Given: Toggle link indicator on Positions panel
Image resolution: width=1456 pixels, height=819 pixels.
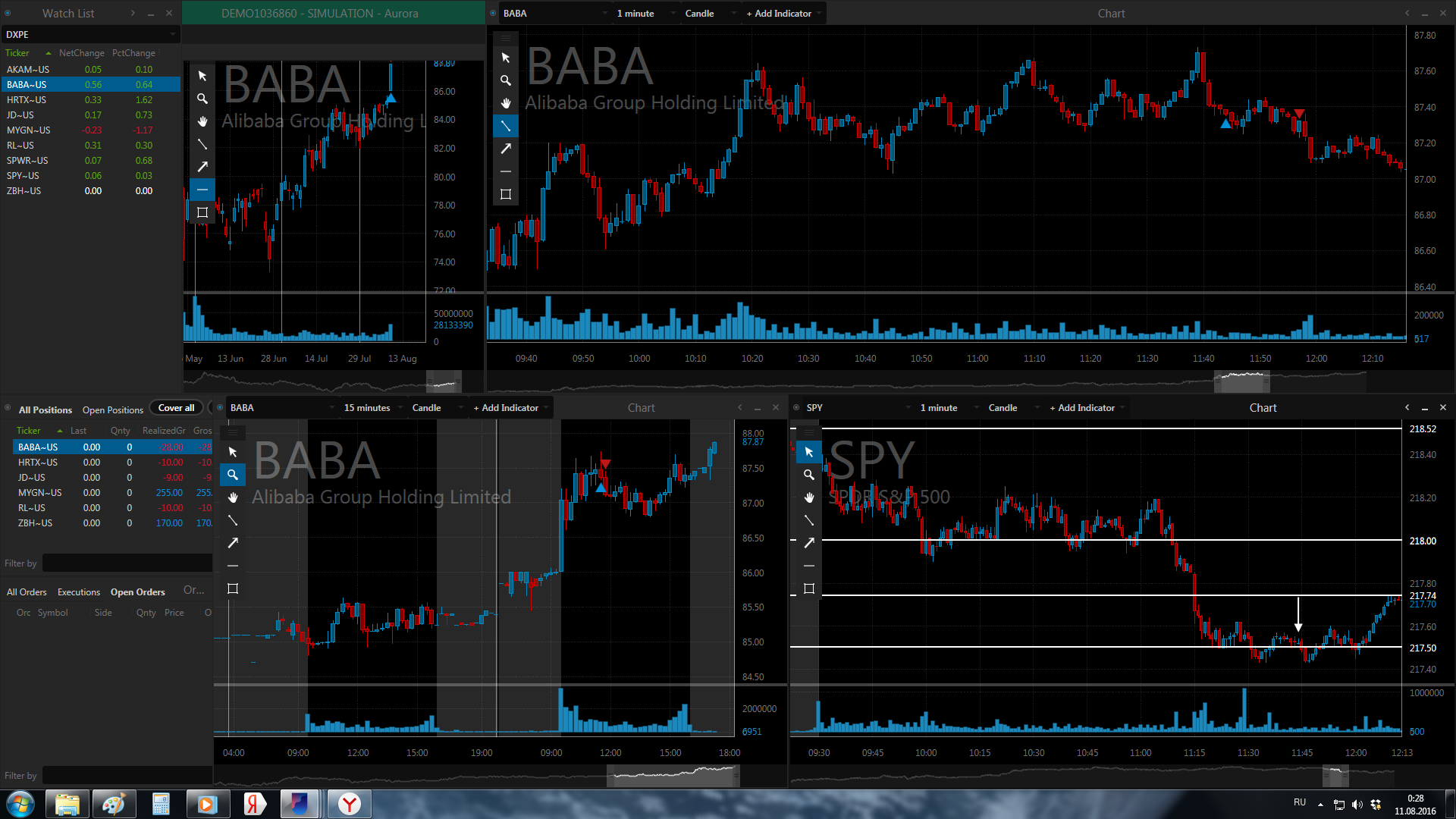Looking at the screenshot, I should pyautogui.click(x=8, y=408).
